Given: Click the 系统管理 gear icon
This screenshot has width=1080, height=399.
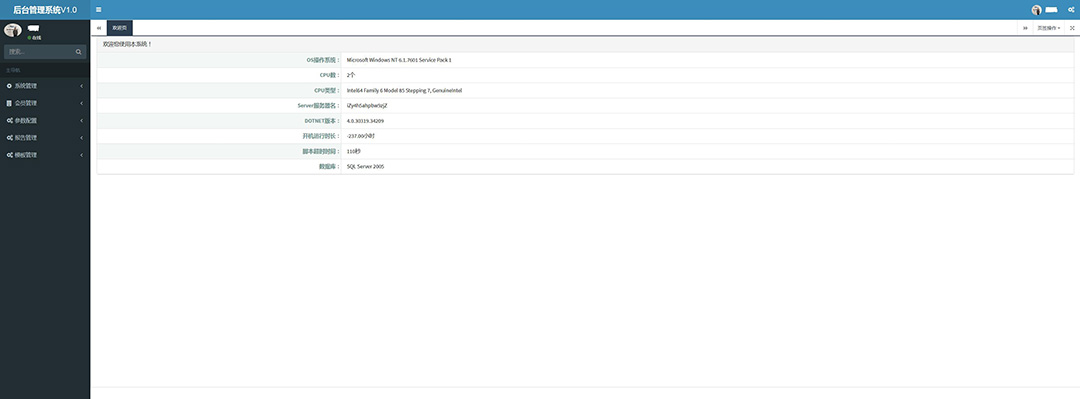Looking at the screenshot, I should click(x=9, y=86).
